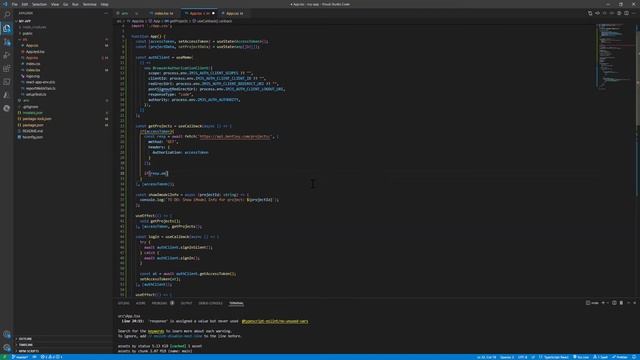Open README.md in explorer
Viewport: 640px width, 360px height.
click(33, 131)
